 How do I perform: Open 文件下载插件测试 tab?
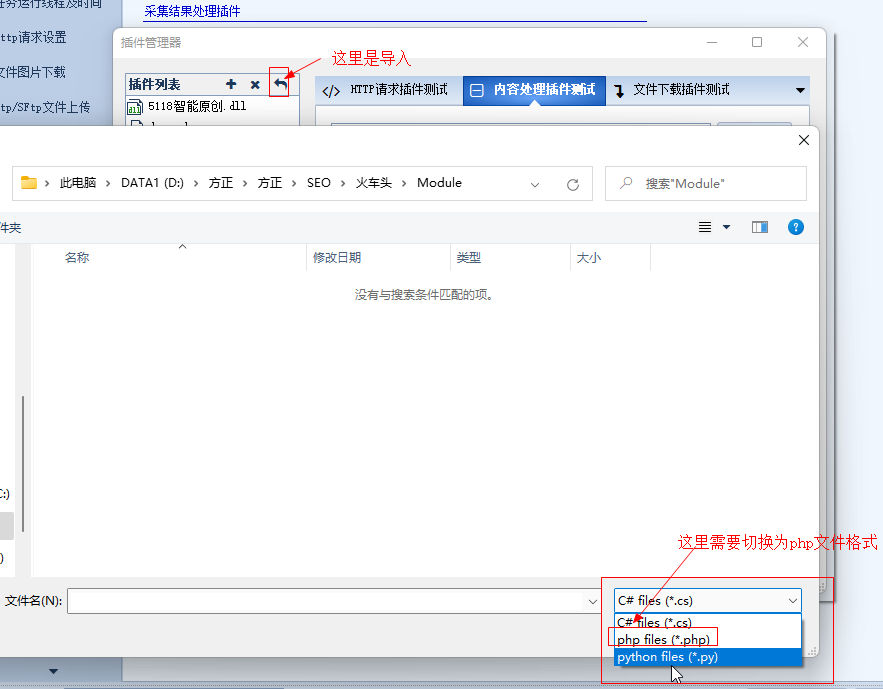[672, 90]
